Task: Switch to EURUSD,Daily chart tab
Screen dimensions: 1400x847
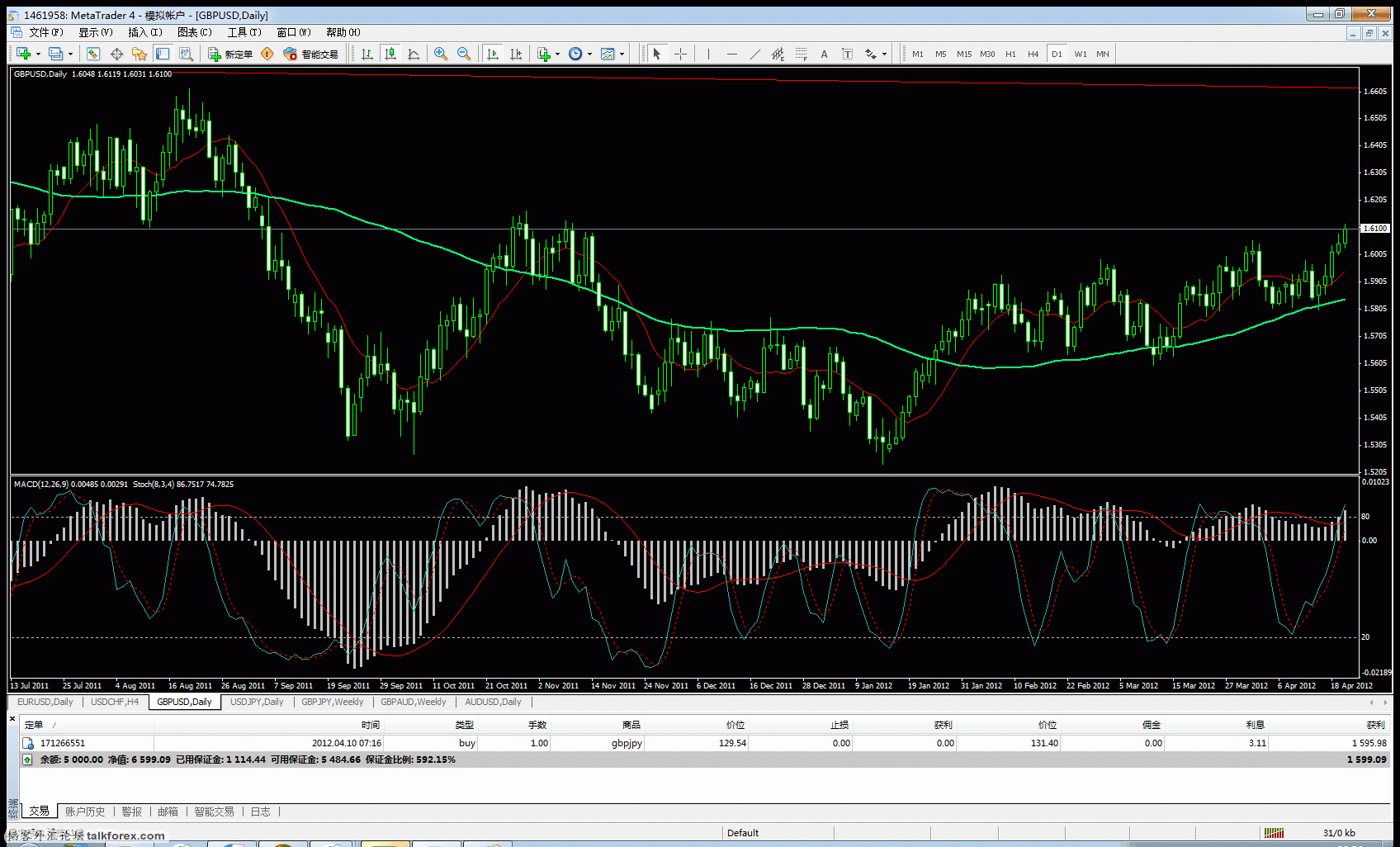Action: click(45, 702)
